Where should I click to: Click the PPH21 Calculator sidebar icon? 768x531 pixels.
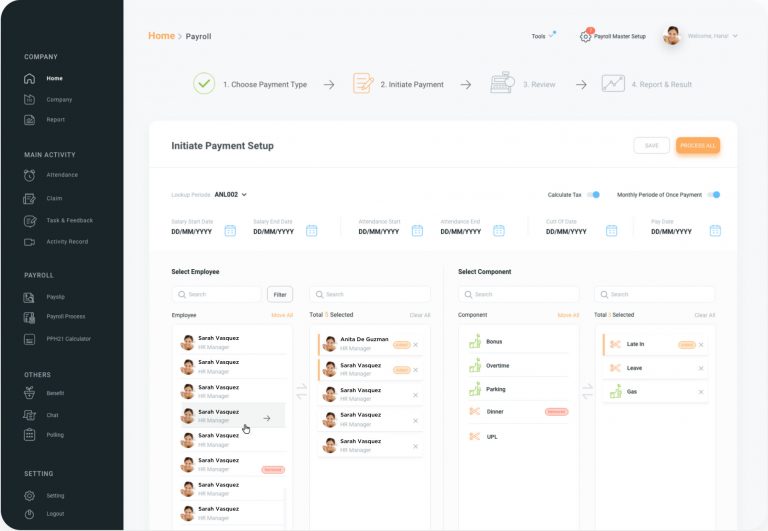30,339
